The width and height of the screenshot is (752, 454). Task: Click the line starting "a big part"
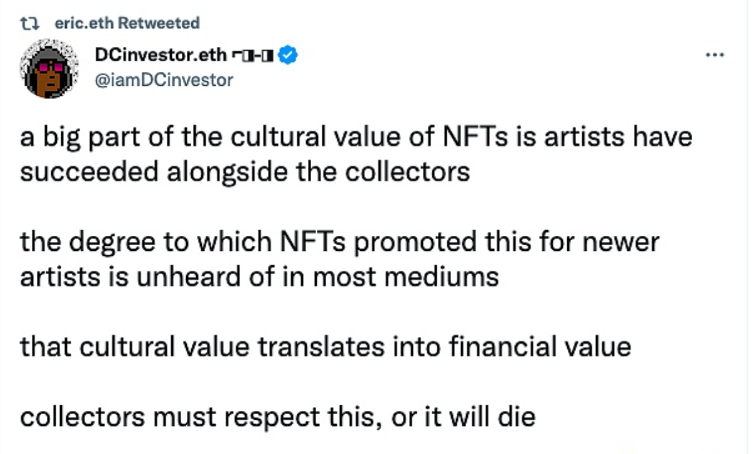click(x=355, y=137)
